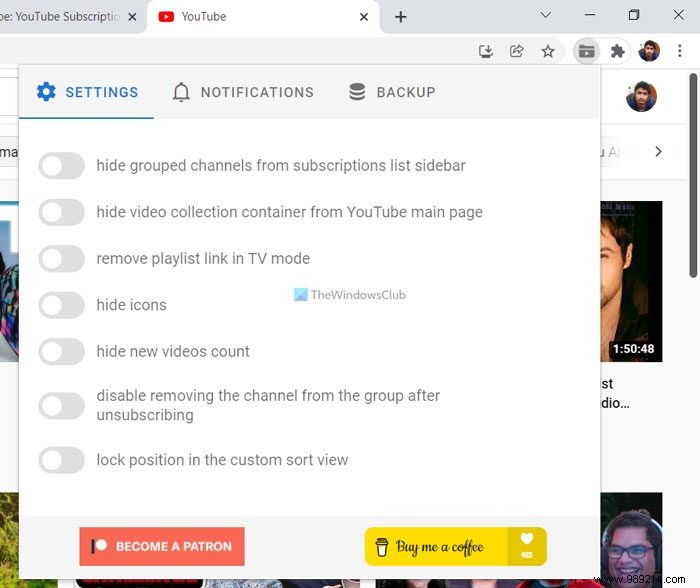Turn on the hide icons switch
The width and height of the screenshot is (700, 588).
pyautogui.click(x=61, y=305)
